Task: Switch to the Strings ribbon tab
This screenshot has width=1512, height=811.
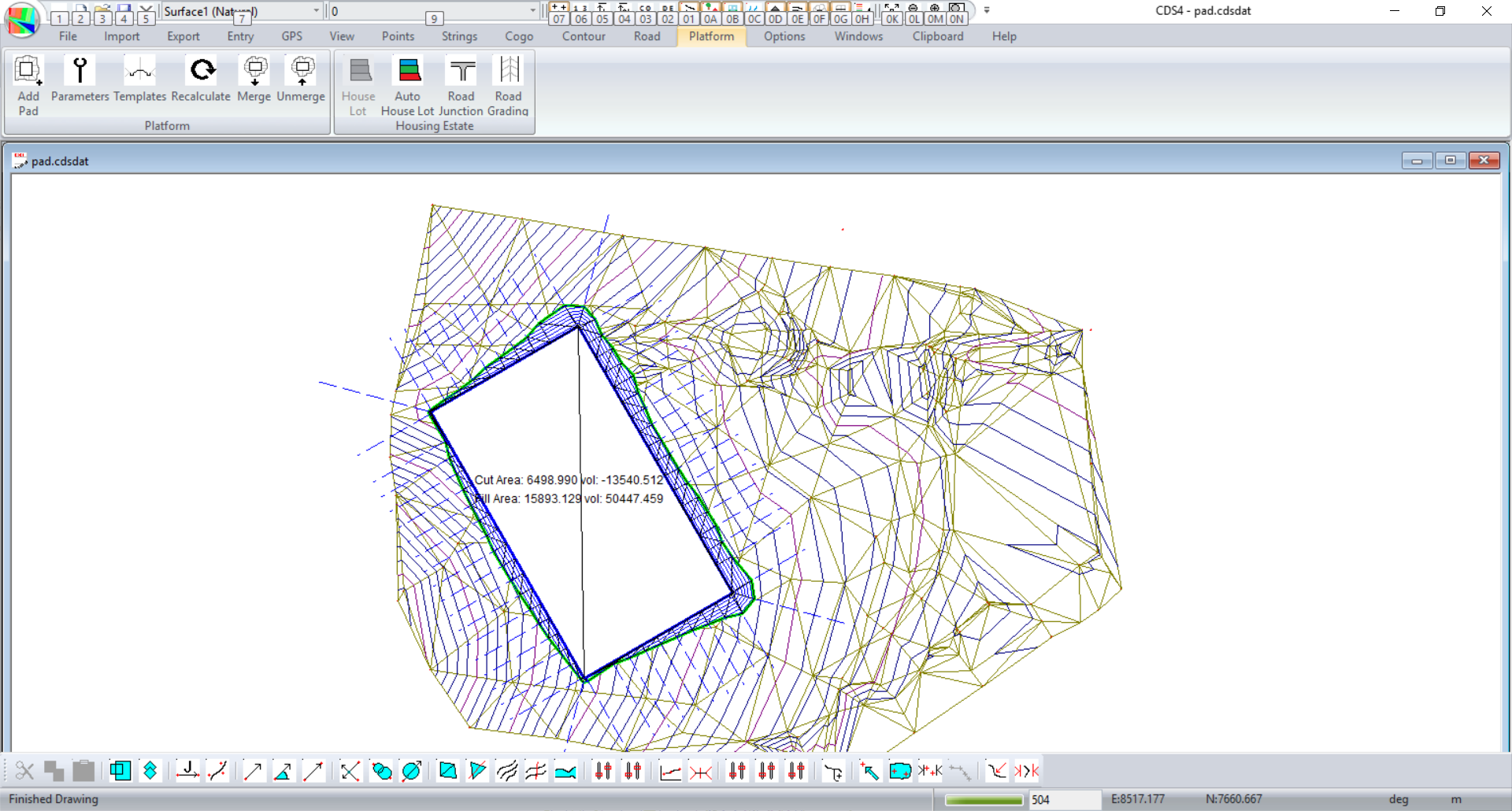Action: click(459, 36)
